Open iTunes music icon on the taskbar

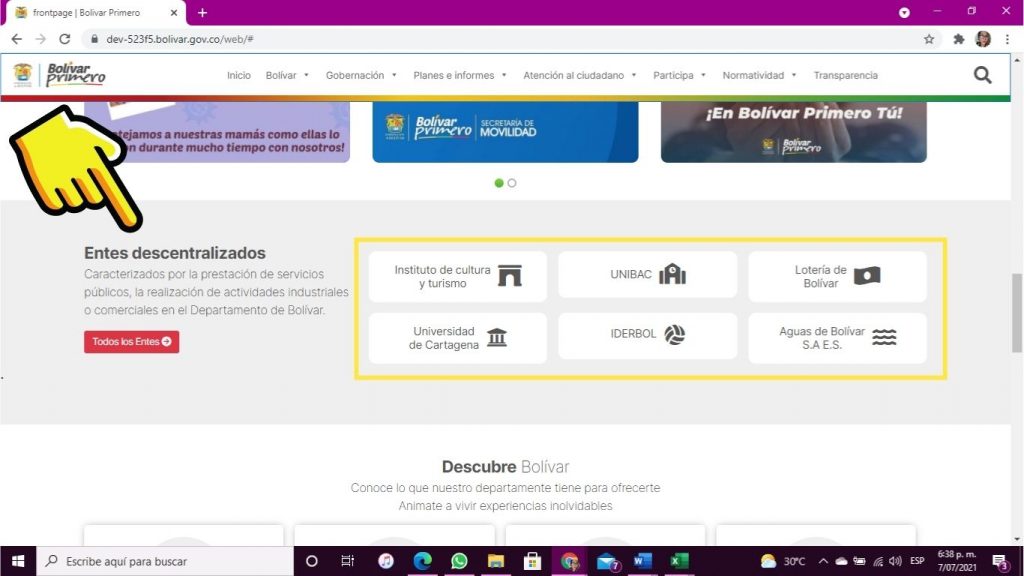click(x=386, y=561)
